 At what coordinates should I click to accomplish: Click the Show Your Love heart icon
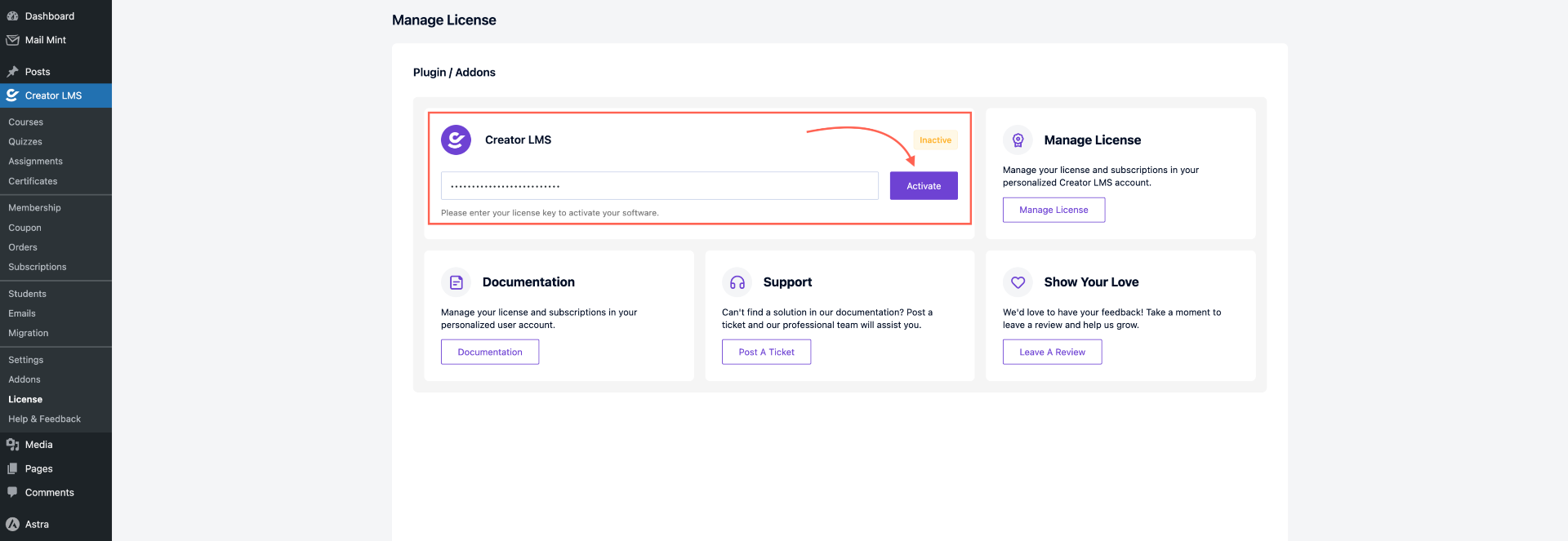click(1018, 282)
